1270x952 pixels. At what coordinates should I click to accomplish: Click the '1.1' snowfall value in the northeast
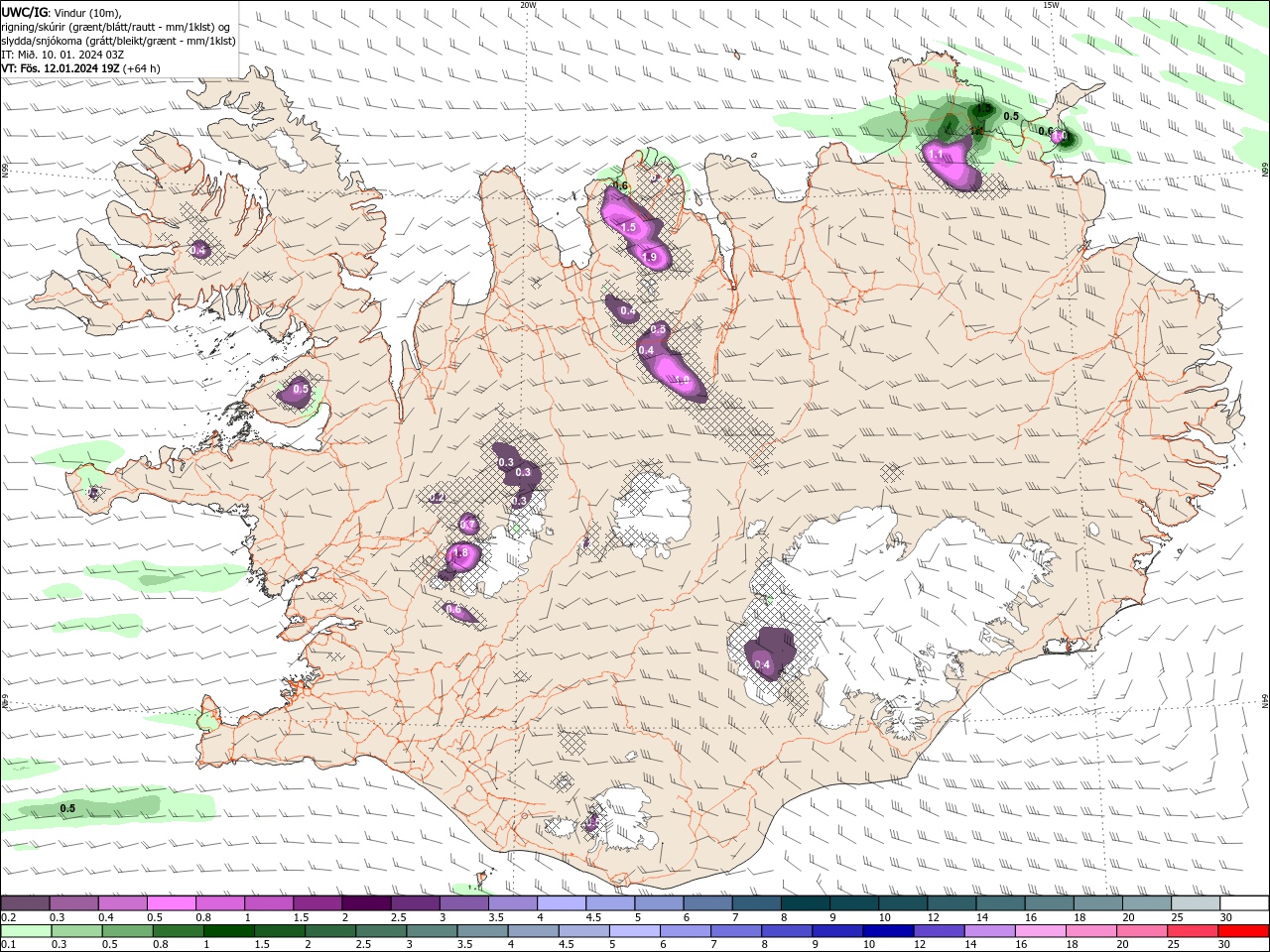point(936,156)
